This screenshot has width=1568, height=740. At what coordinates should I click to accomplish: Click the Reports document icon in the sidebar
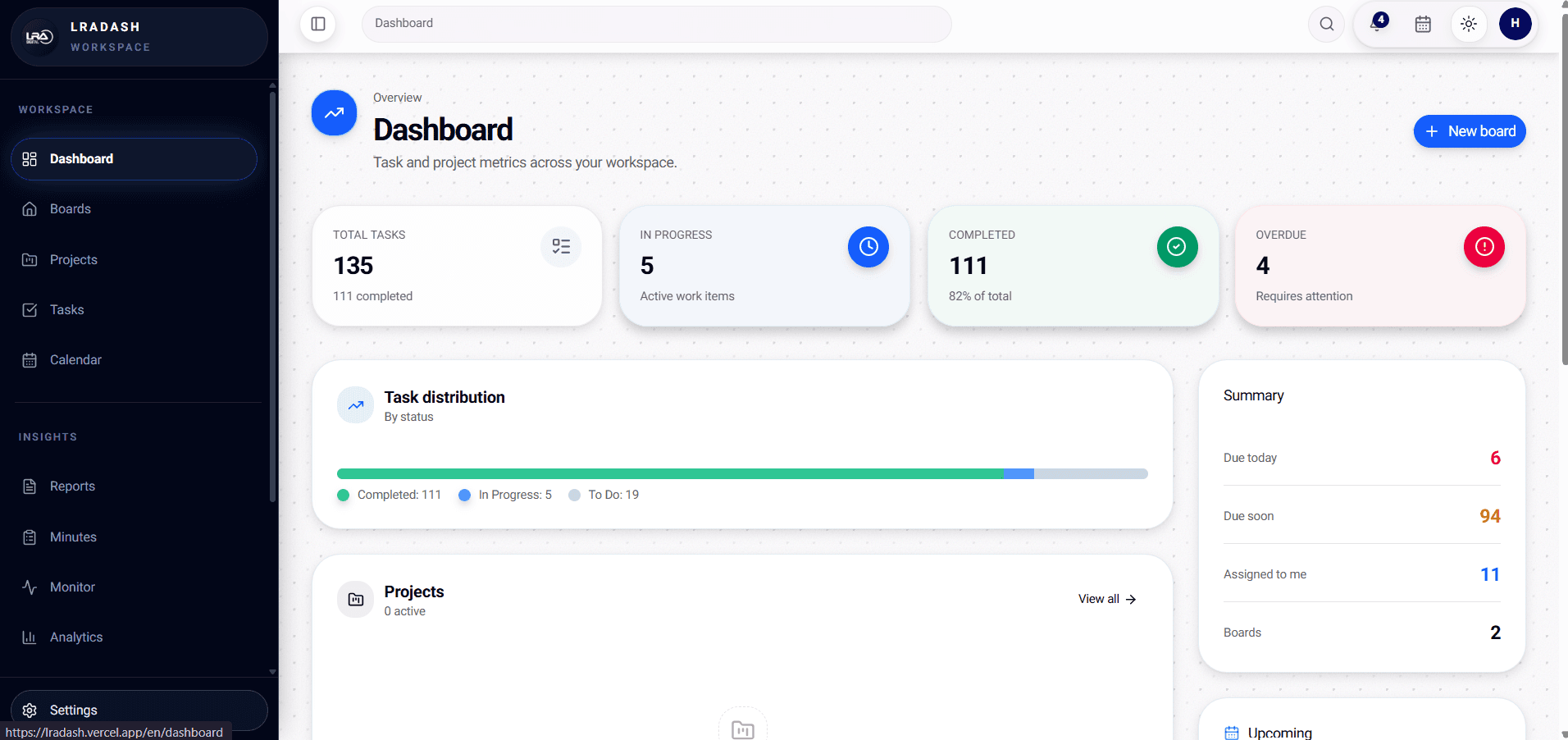[x=30, y=486]
